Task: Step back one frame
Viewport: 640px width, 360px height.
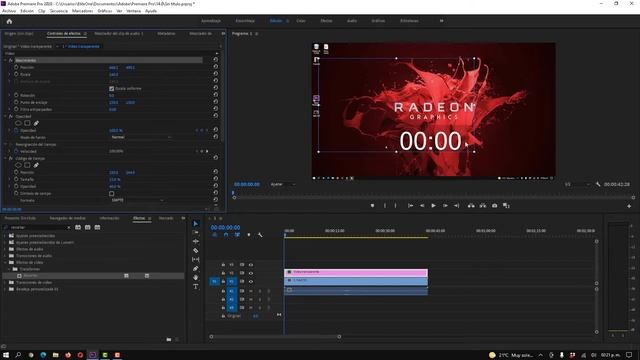Action: [422, 206]
